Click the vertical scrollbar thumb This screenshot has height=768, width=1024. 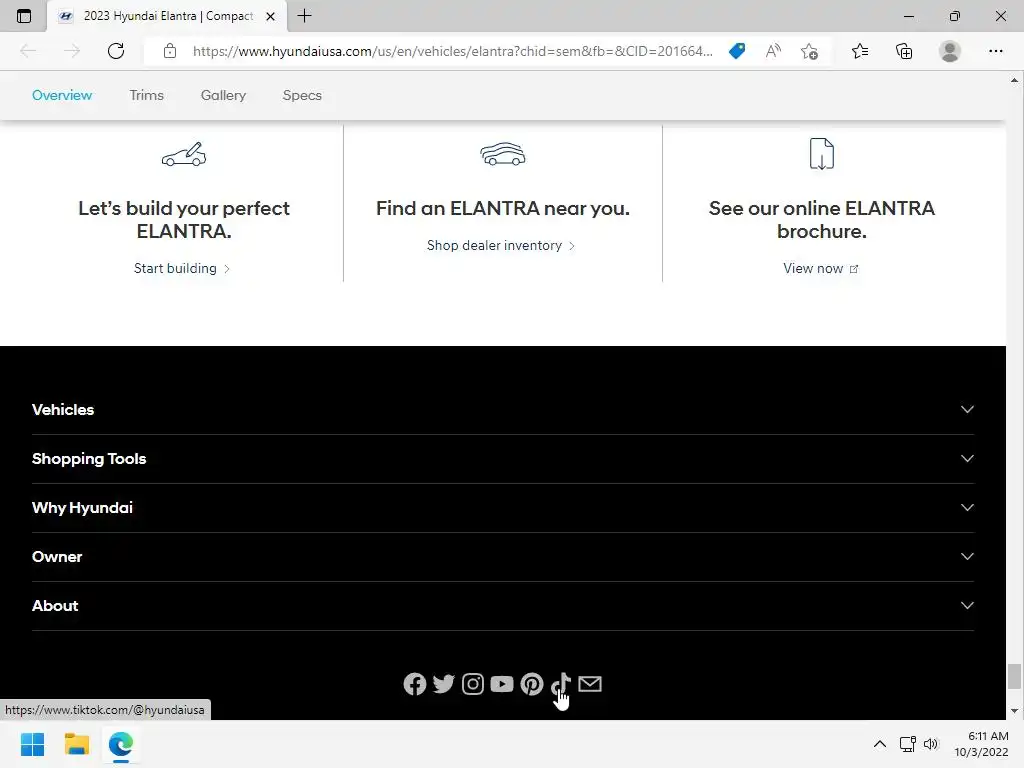1014,677
